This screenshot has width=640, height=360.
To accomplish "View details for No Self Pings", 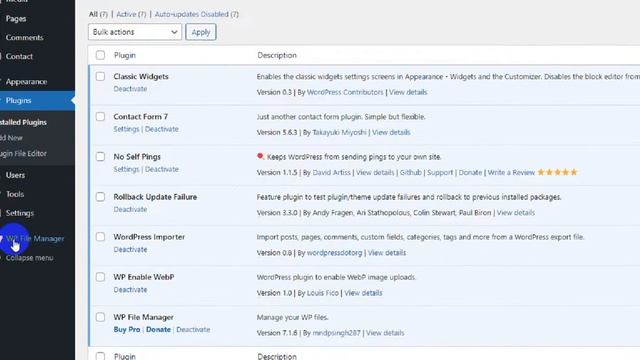I will (x=375, y=173).
